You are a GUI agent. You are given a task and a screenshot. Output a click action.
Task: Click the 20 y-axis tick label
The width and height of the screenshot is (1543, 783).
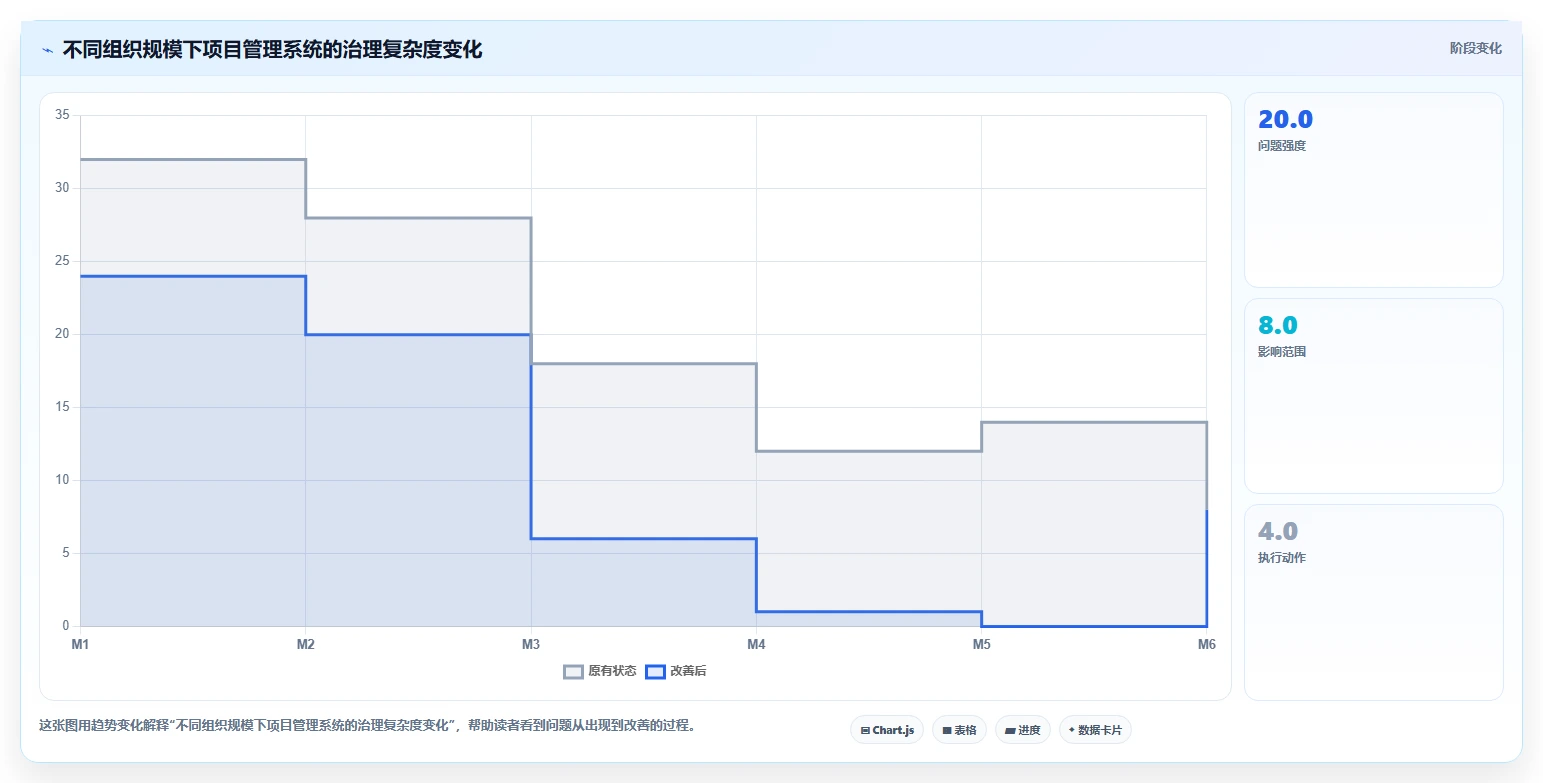(x=62, y=334)
